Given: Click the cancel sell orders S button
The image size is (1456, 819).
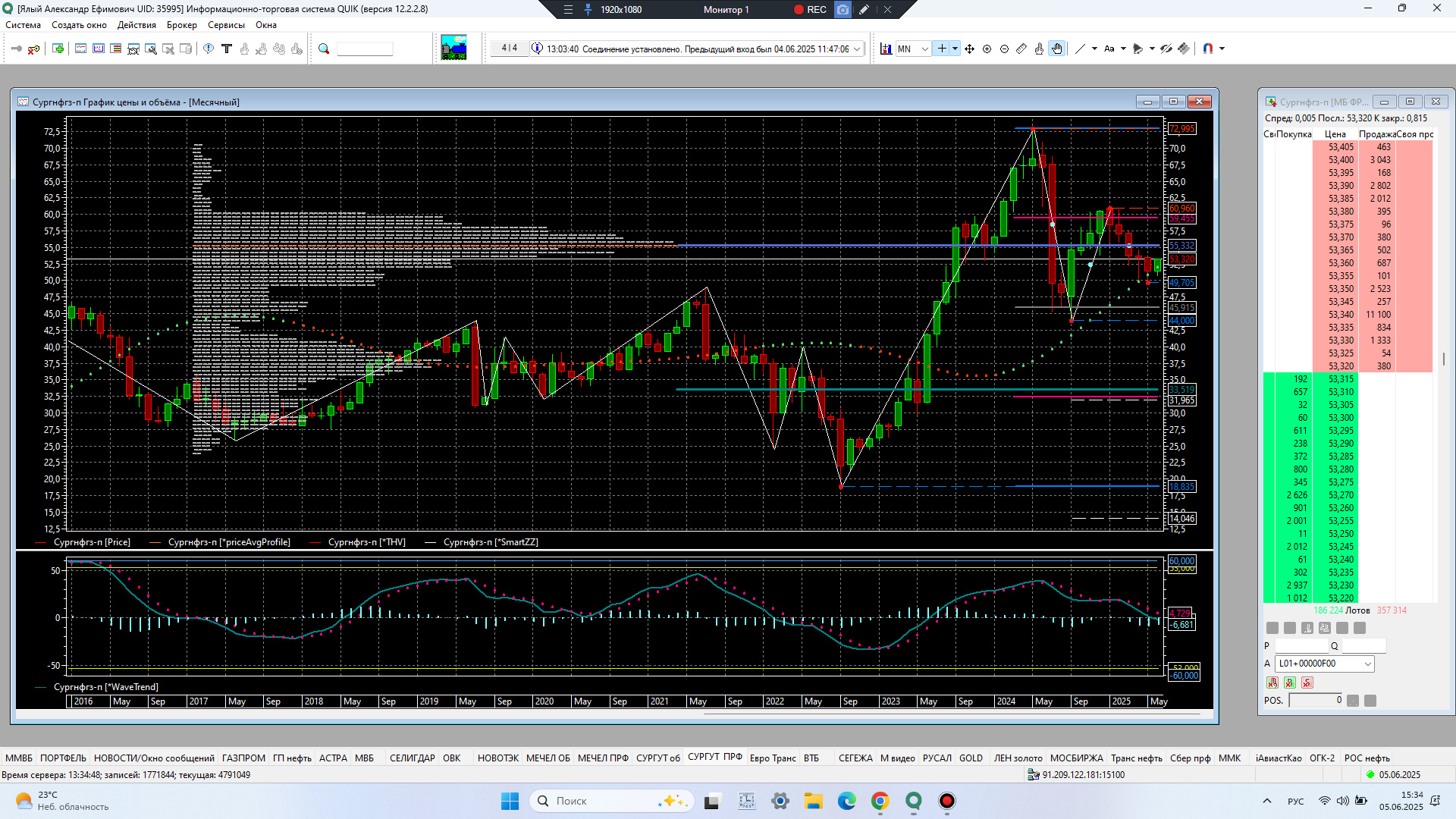Looking at the screenshot, I should tap(1307, 682).
